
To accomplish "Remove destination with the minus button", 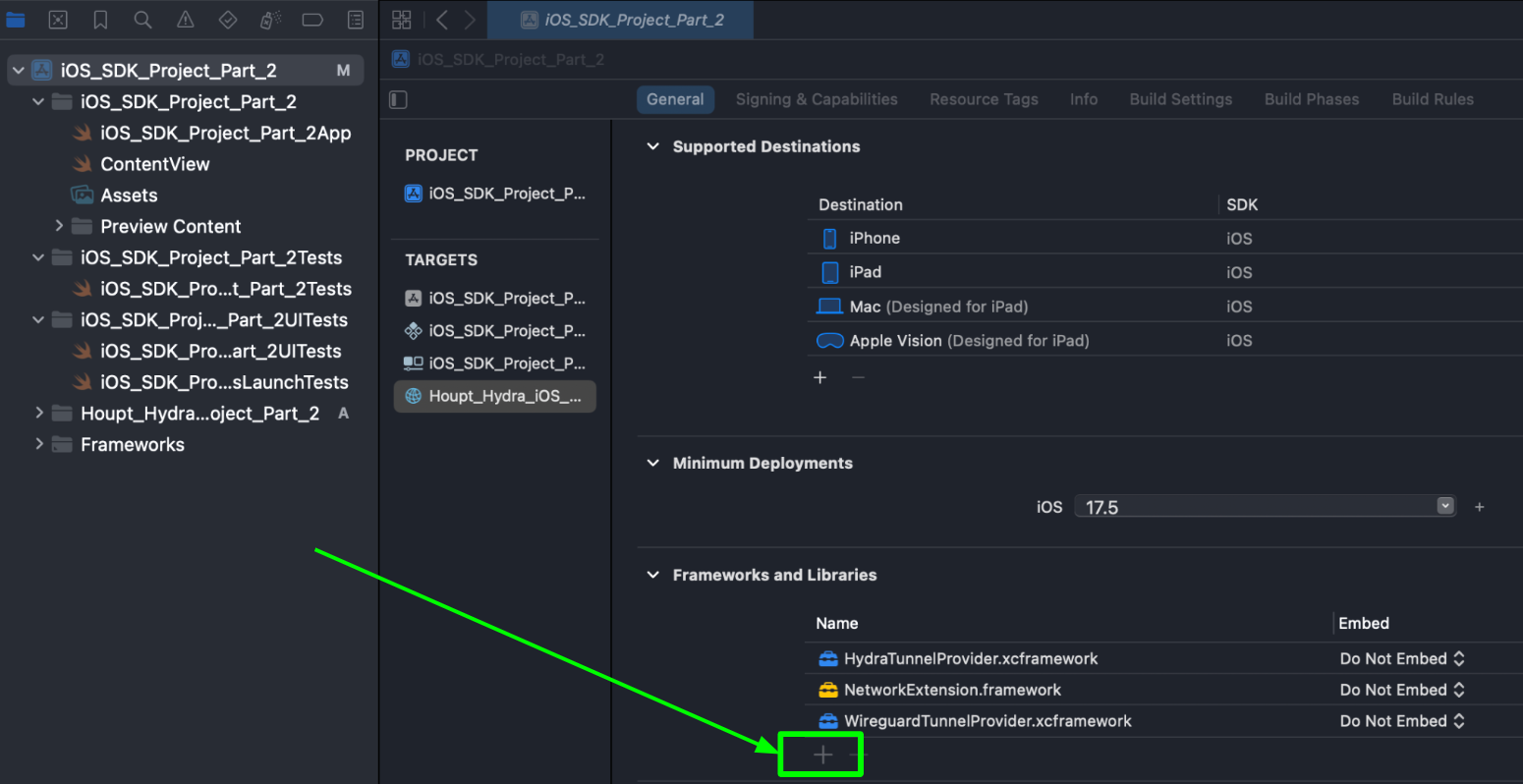I will pyautogui.click(x=858, y=377).
